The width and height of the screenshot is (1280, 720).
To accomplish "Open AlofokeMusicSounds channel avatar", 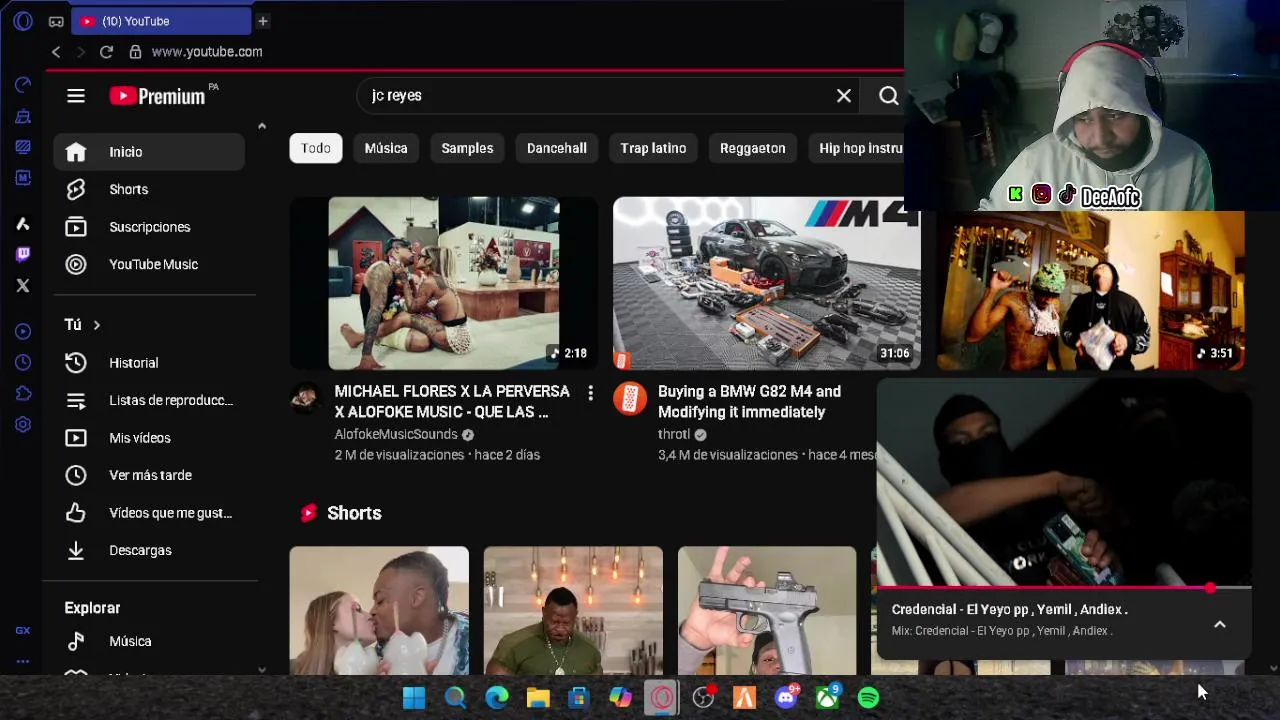I will [x=305, y=398].
